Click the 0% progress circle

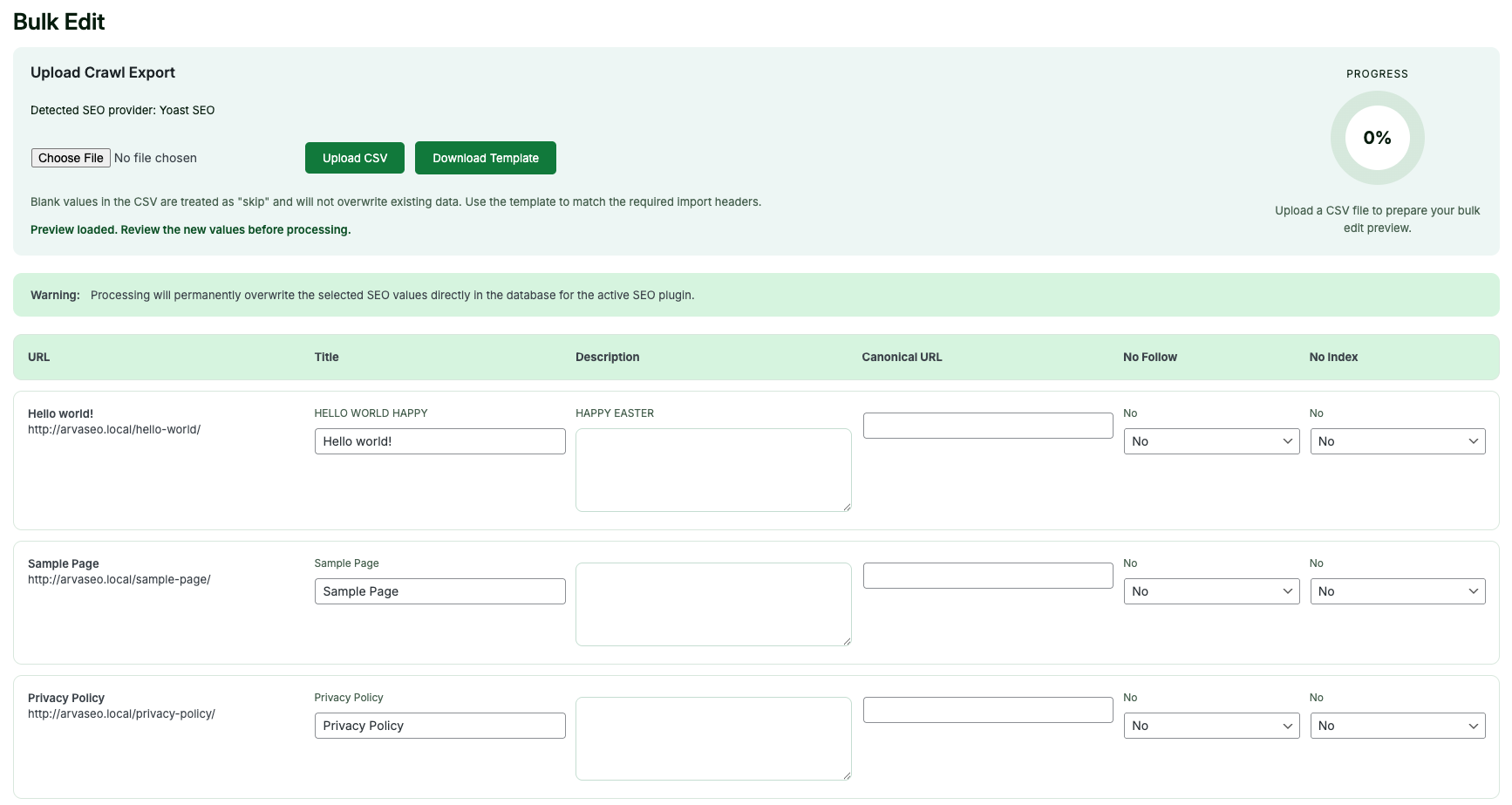[x=1376, y=138]
